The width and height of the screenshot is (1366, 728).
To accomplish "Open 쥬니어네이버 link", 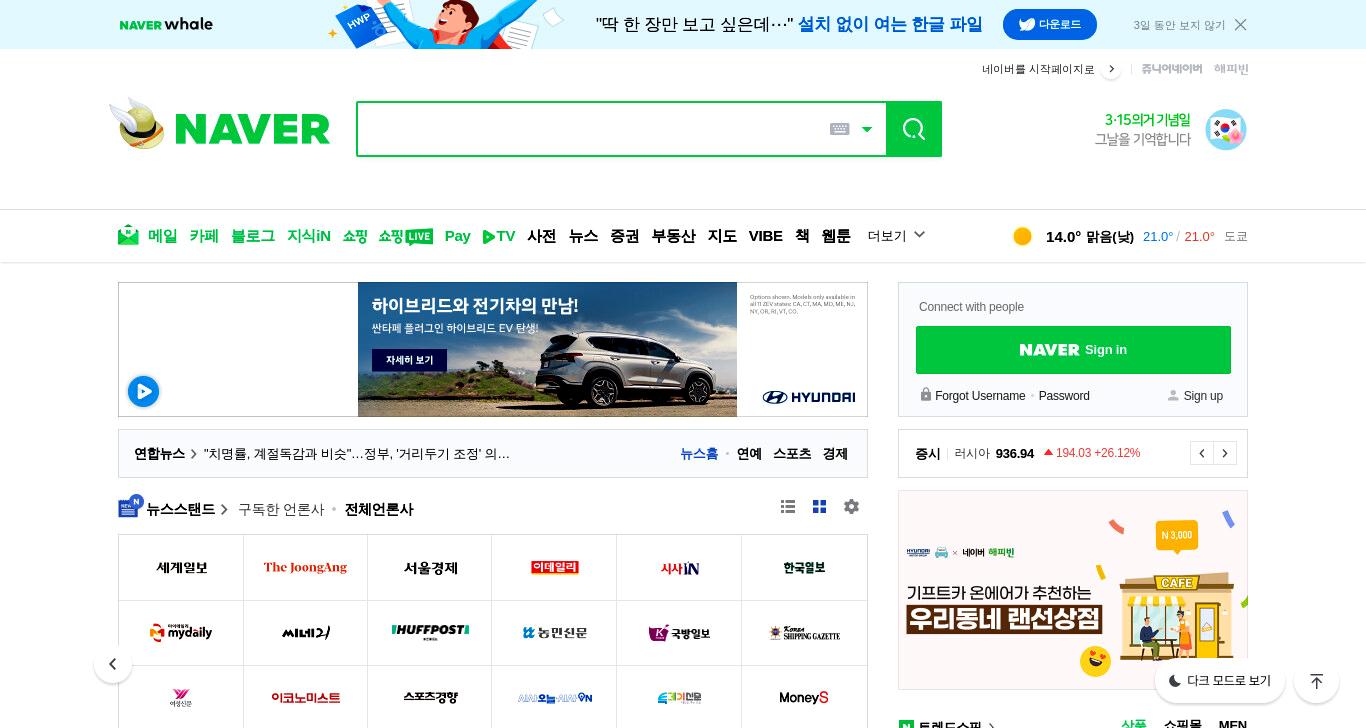I will (x=1172, y=69).
